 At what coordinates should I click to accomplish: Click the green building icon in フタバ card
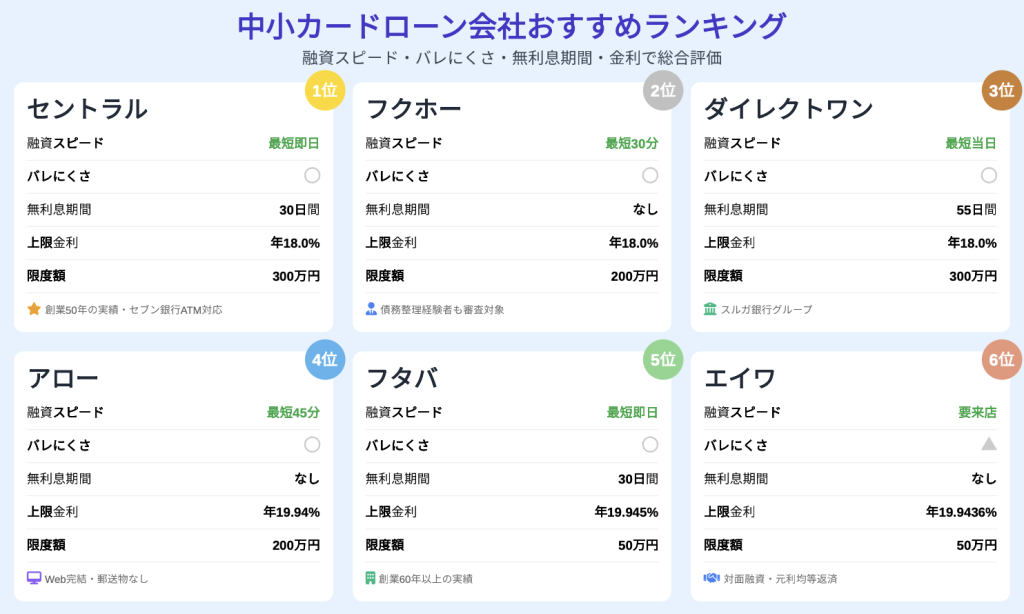tap(370, 578)
